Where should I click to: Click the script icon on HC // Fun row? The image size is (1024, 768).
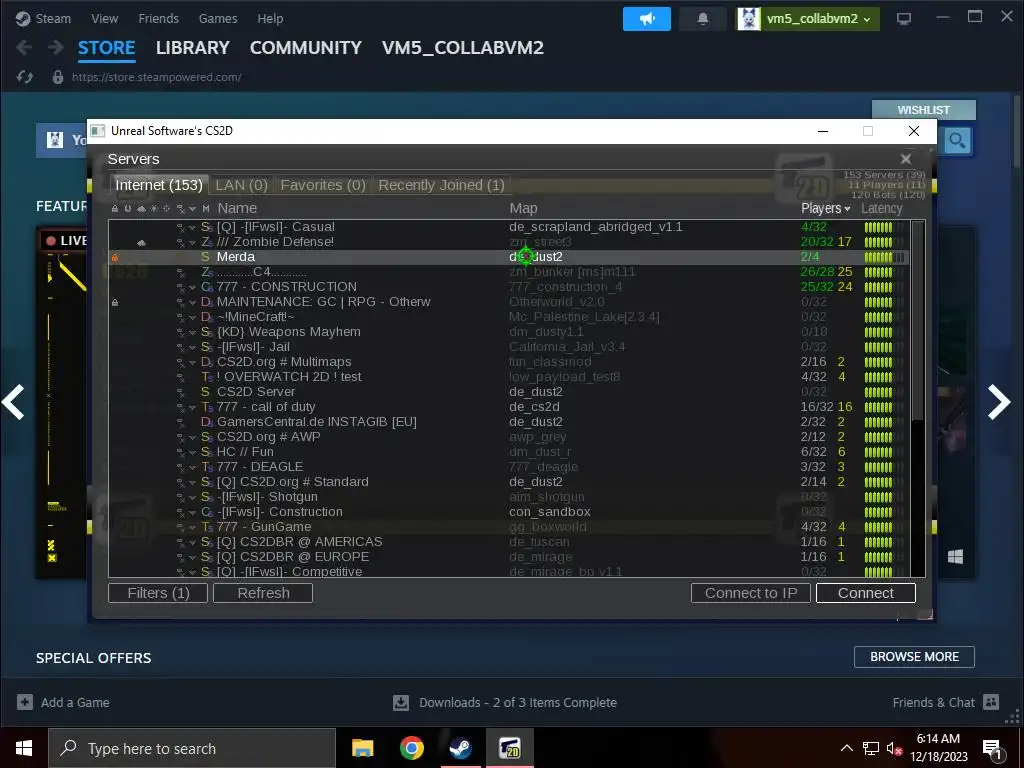click(180, 452)
